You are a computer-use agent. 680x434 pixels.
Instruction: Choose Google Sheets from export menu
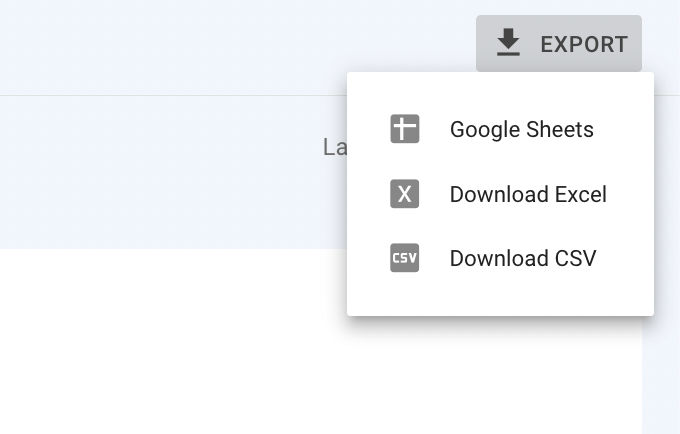click(500, 129)
